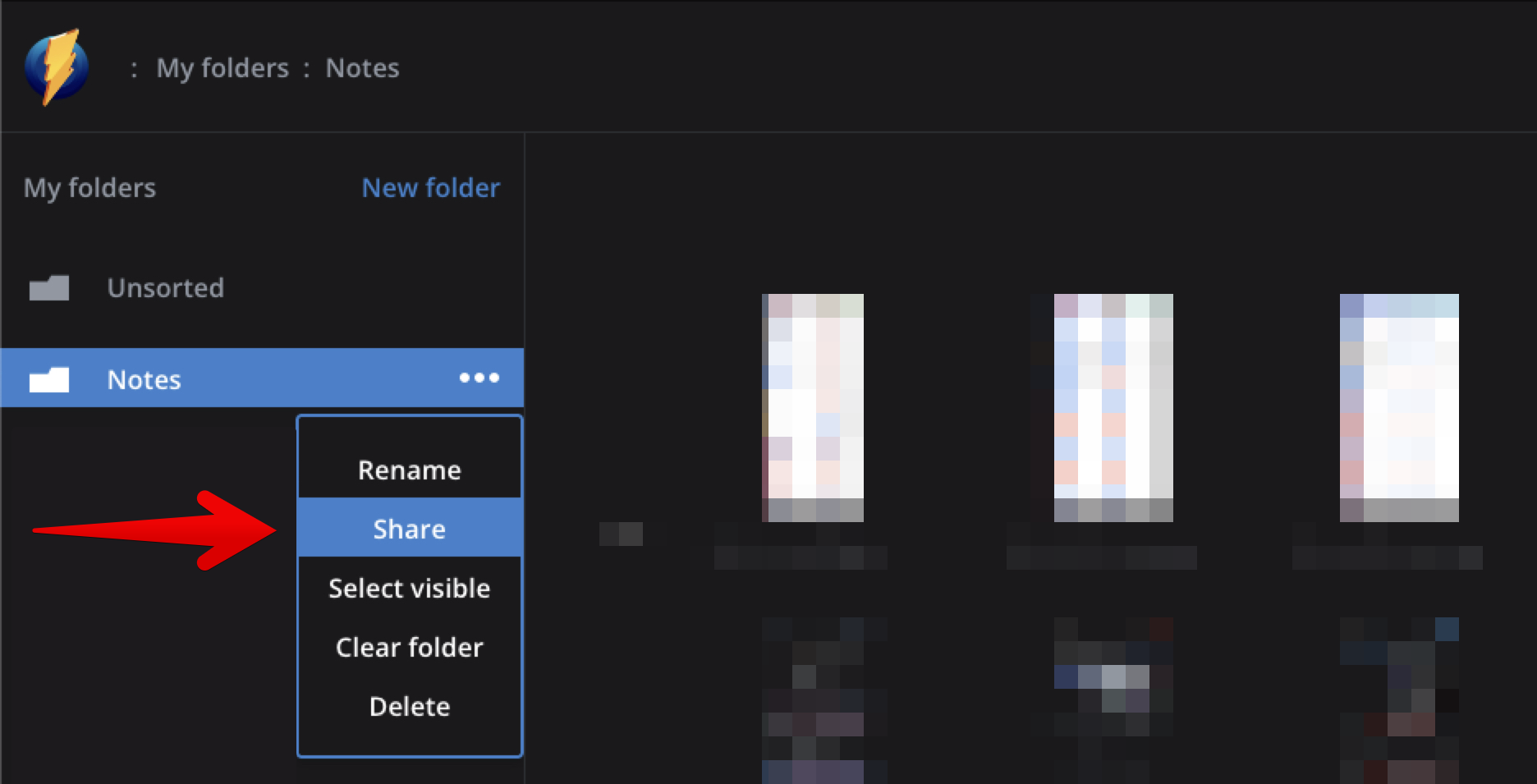Click the Unsorted folder icon
The height and width of the screenshot is (784, 1537).
tap(49, 288)
